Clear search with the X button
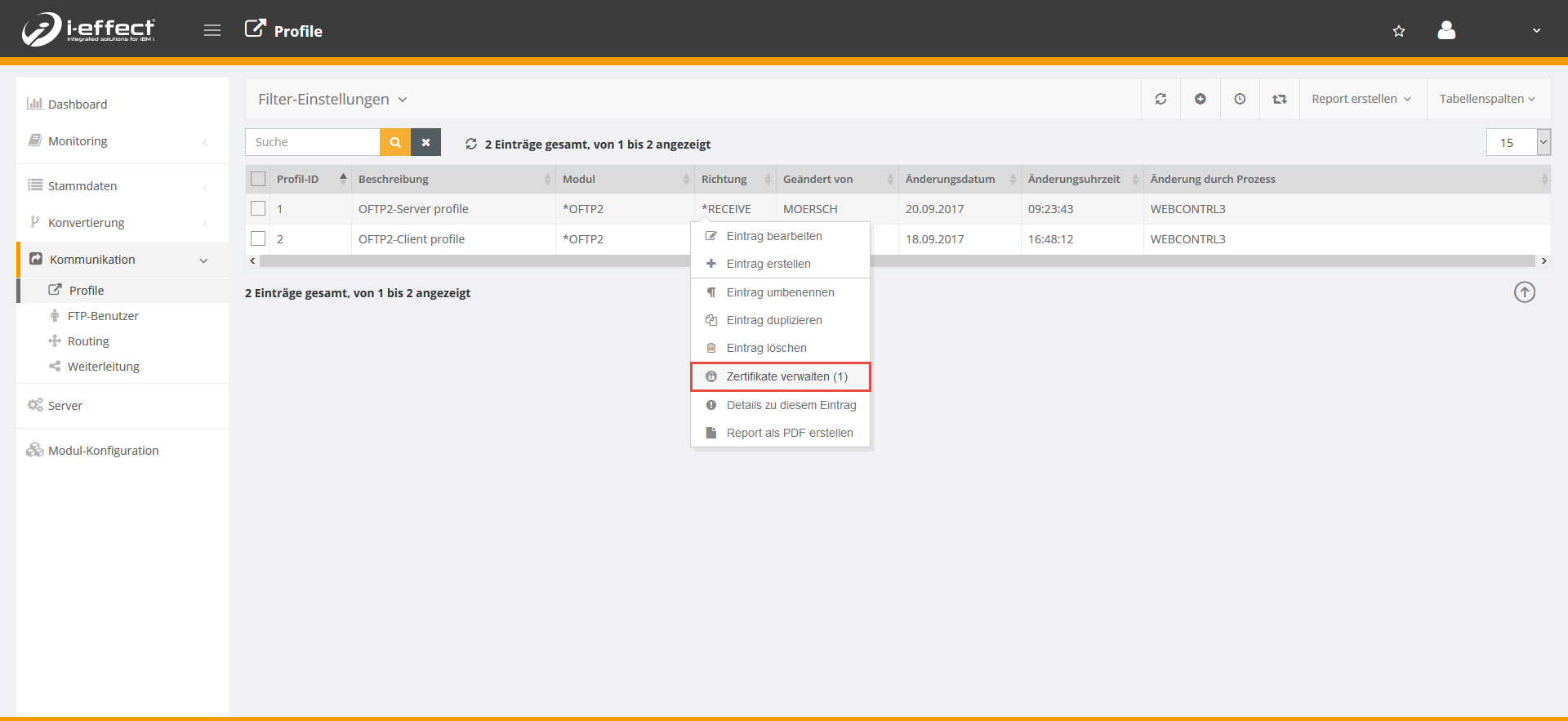Image resolution: width=1568 pixels, height=721 pixels. [425, 142]
